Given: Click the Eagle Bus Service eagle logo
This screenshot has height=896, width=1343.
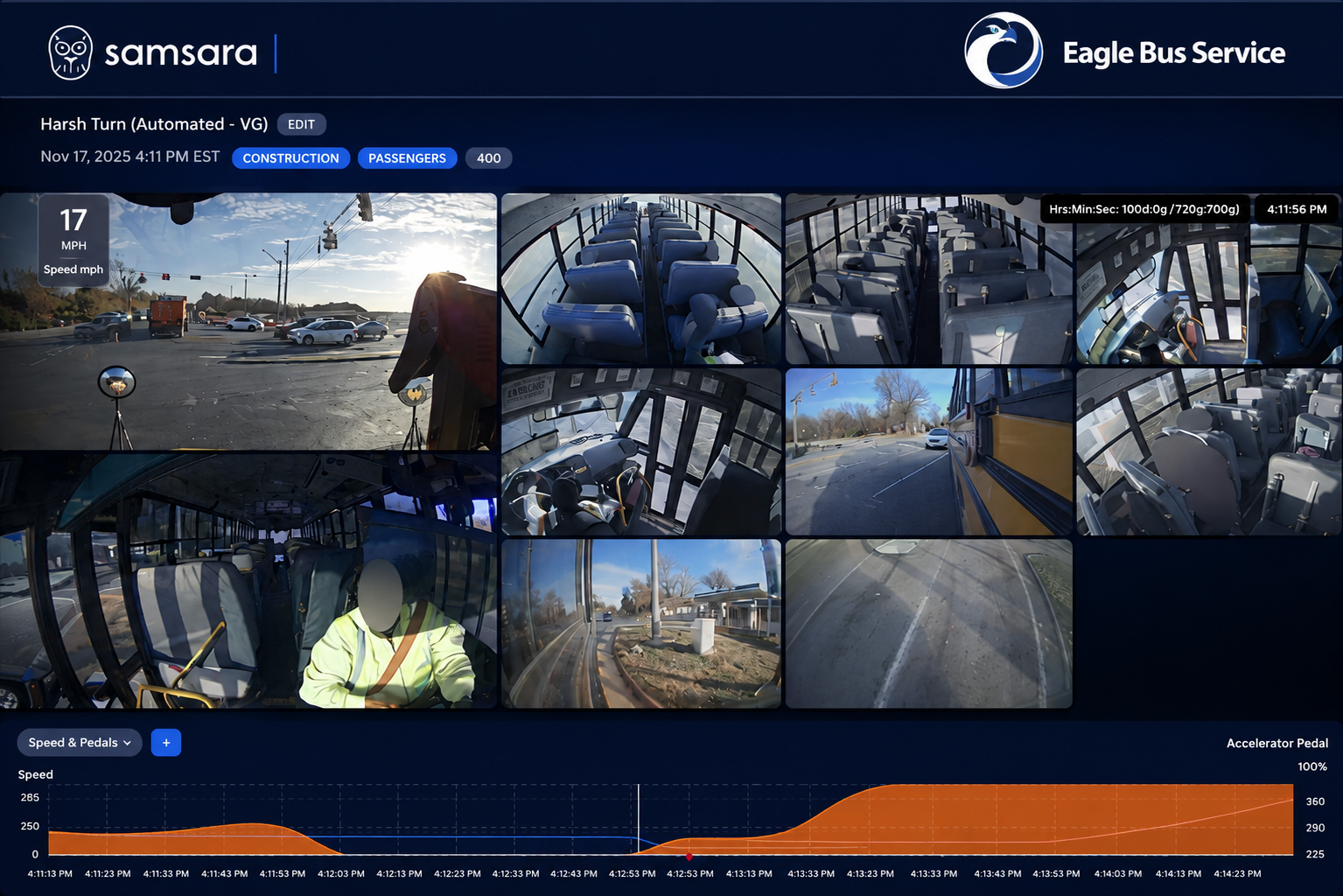Looking at the screenshot, I should pos(1004,51).
